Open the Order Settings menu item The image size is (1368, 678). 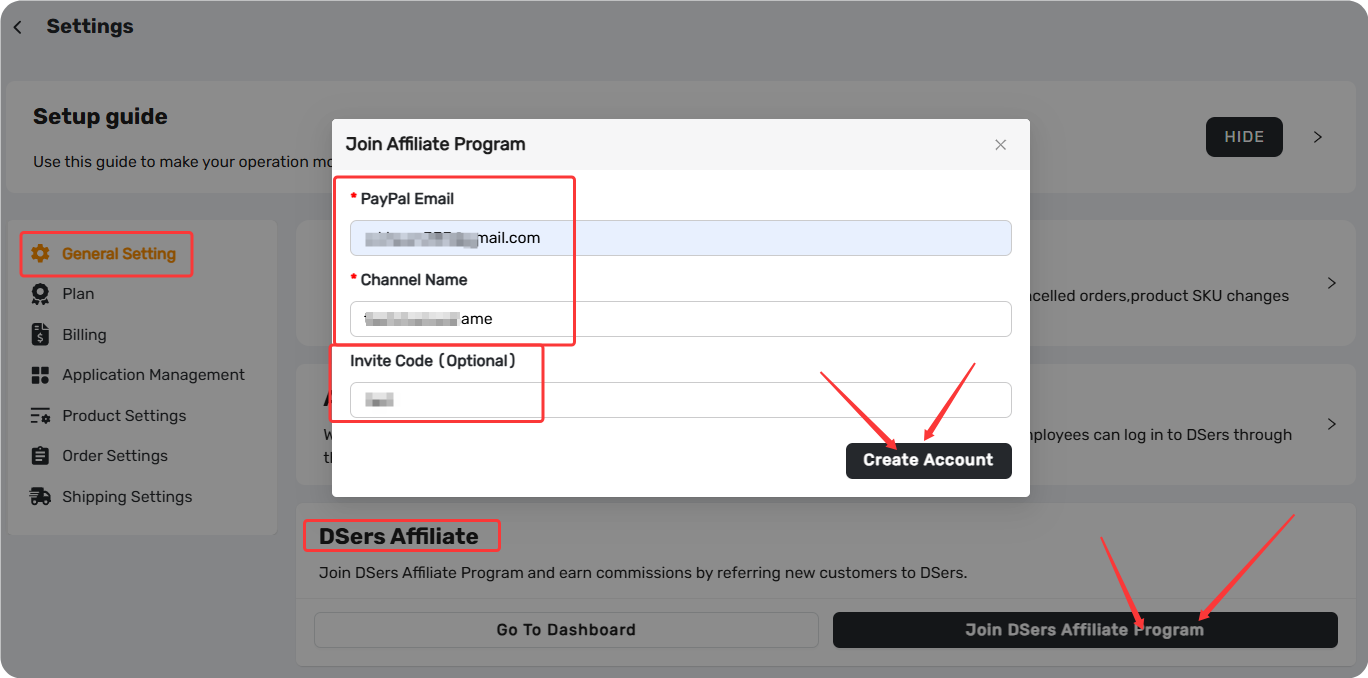point(115,456)
